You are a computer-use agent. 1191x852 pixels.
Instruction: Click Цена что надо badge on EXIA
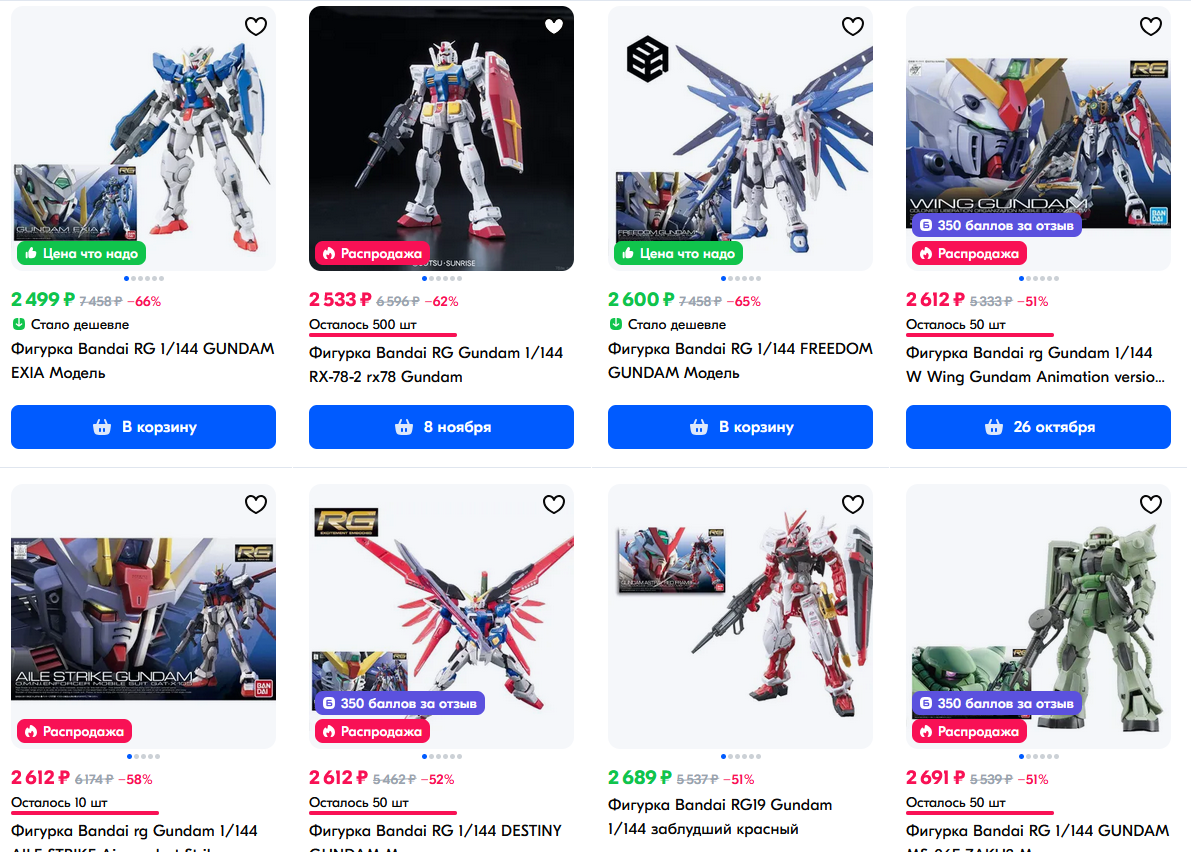[82, 254]
